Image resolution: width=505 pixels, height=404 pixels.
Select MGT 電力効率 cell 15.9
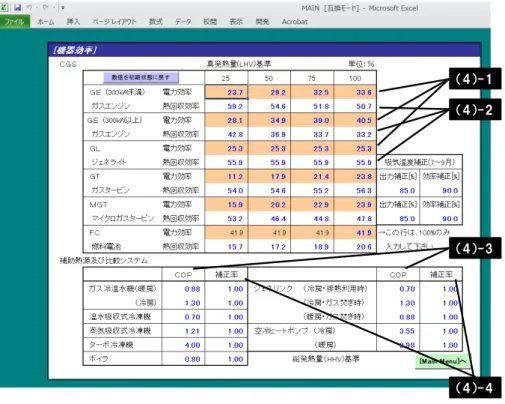pos(226,204)
